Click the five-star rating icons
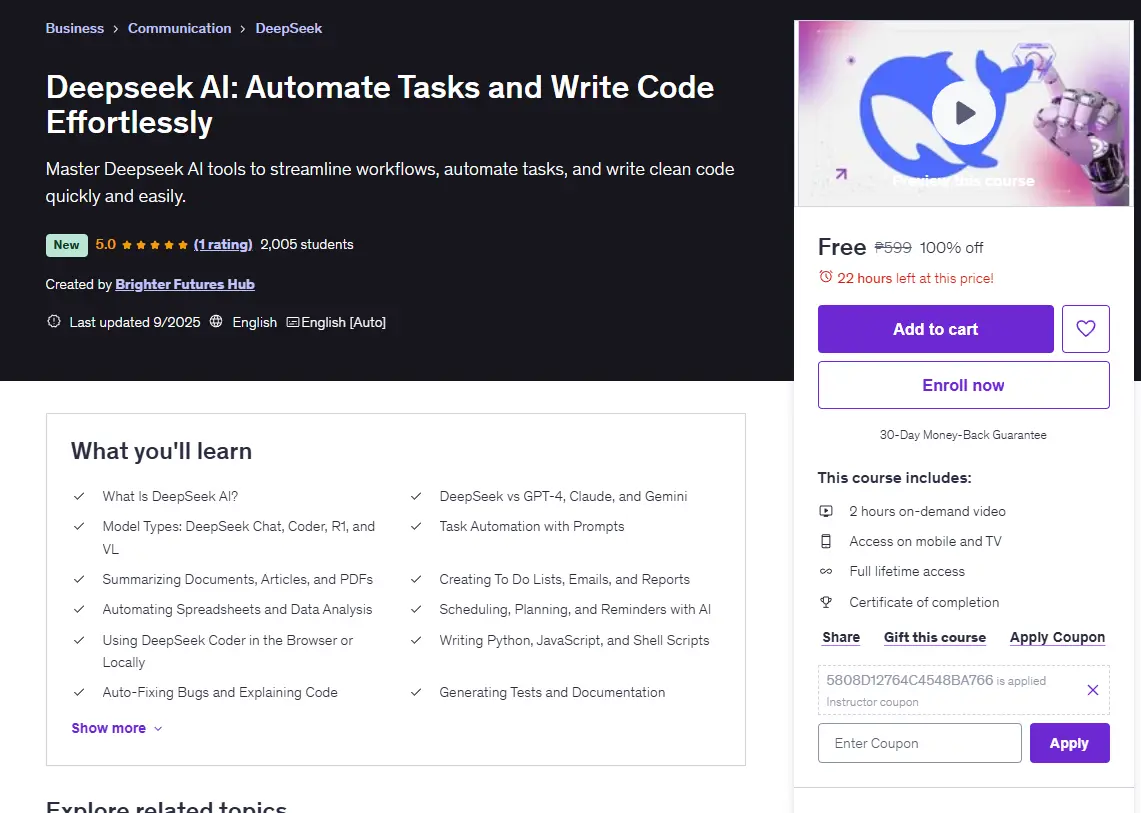 pos(155,245)
